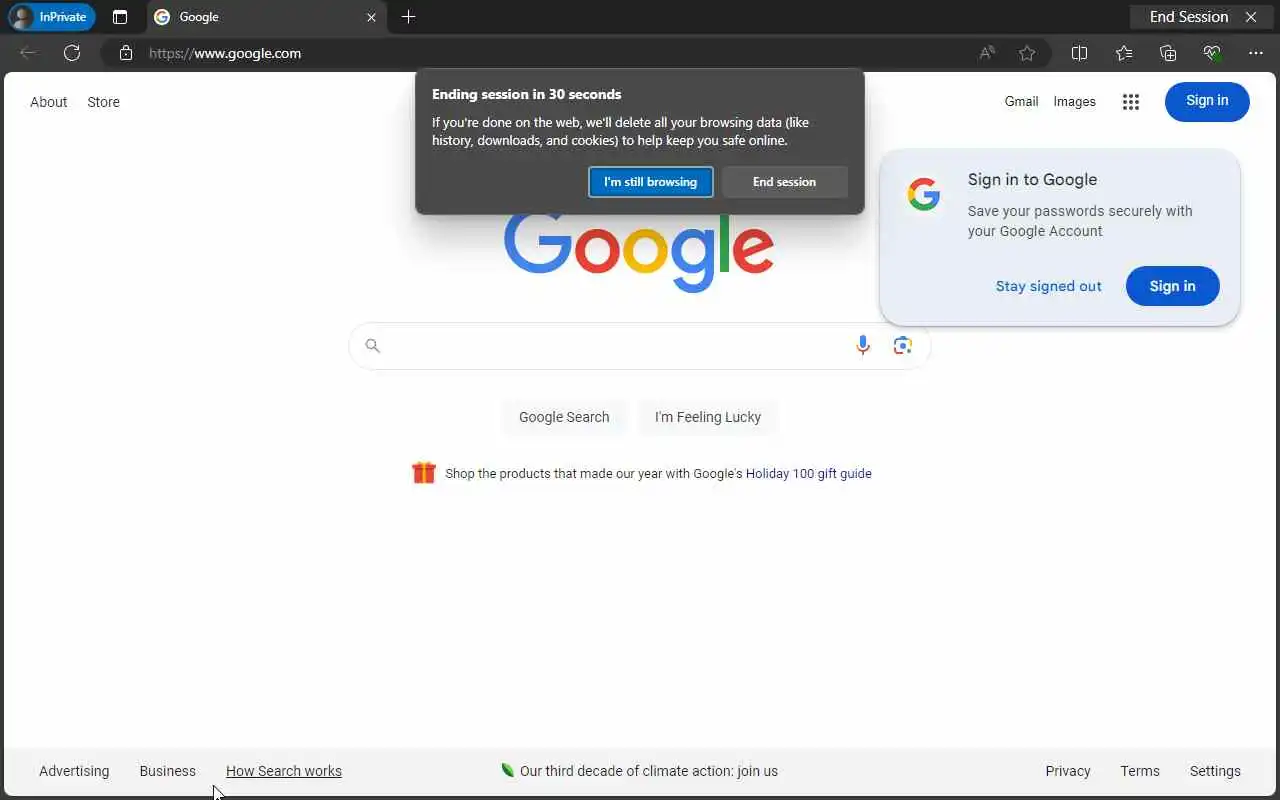Open the Favorites list icon
Viewport: 1280px width, 800px height.
[1124, 53]
